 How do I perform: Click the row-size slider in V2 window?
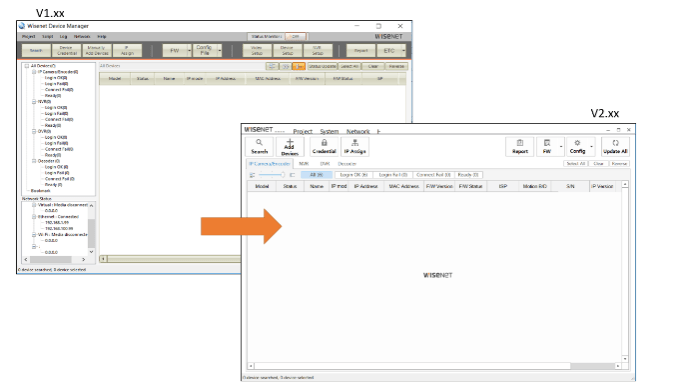tap(272, 175)
